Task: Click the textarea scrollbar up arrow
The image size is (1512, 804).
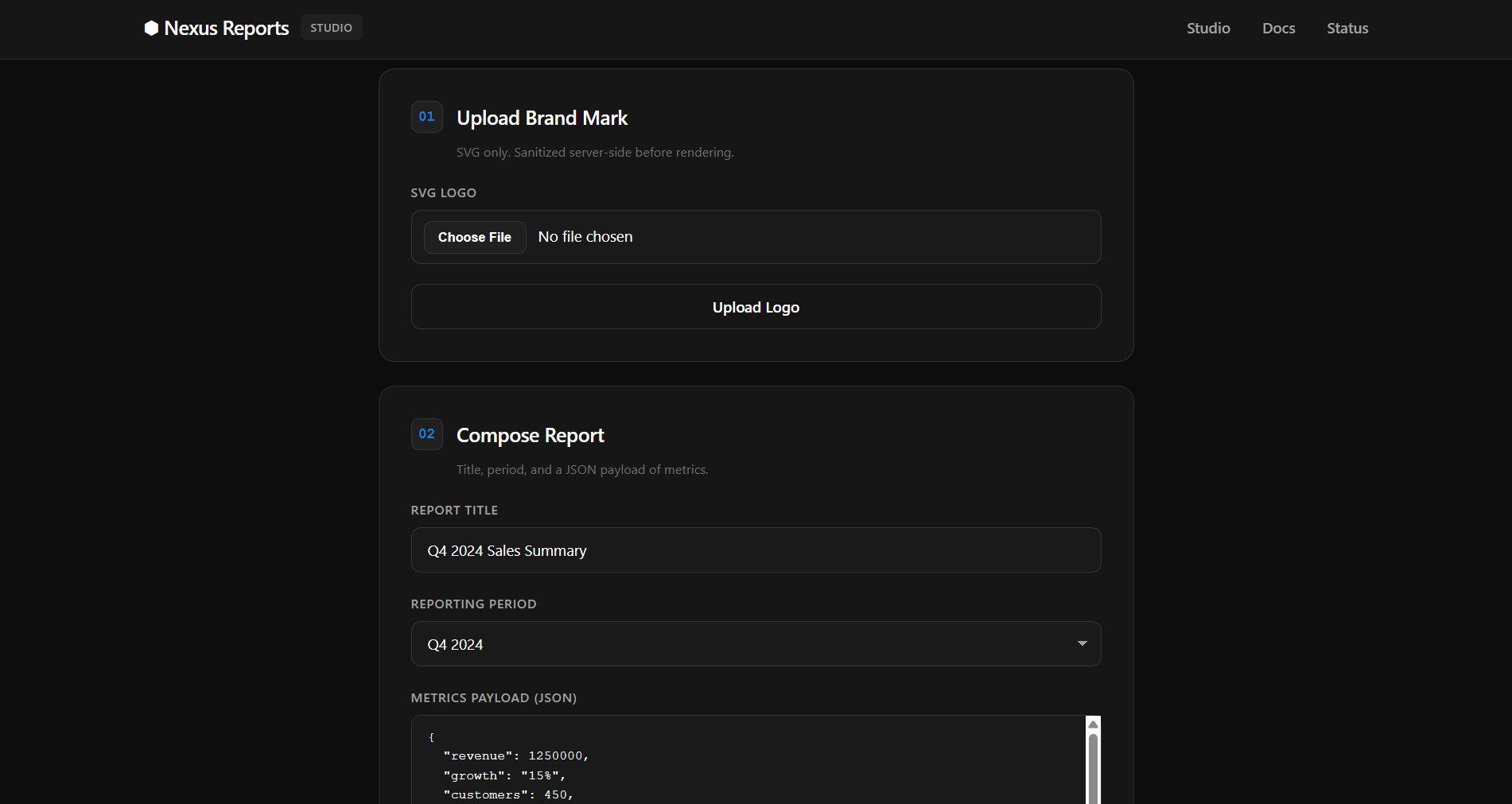Action: tap(1093, 724)
